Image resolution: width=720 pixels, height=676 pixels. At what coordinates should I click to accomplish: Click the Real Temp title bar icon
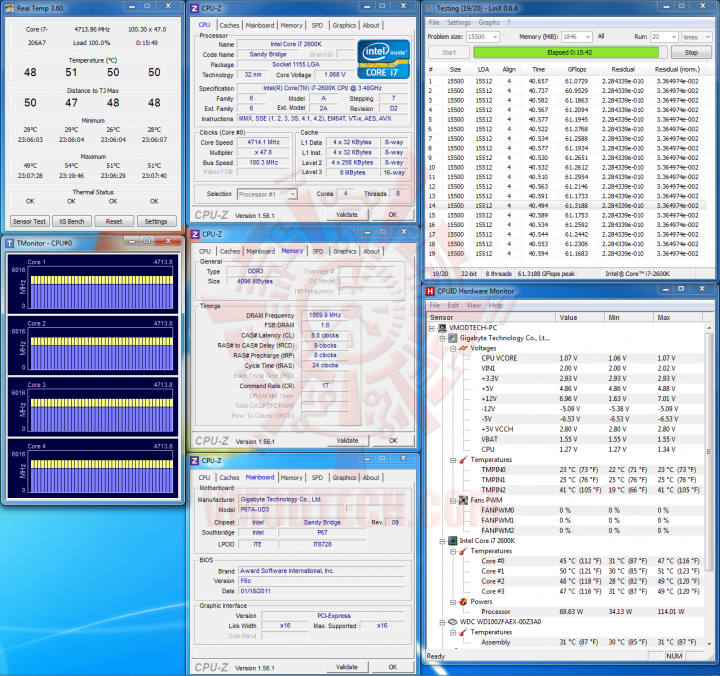point(10,8)
